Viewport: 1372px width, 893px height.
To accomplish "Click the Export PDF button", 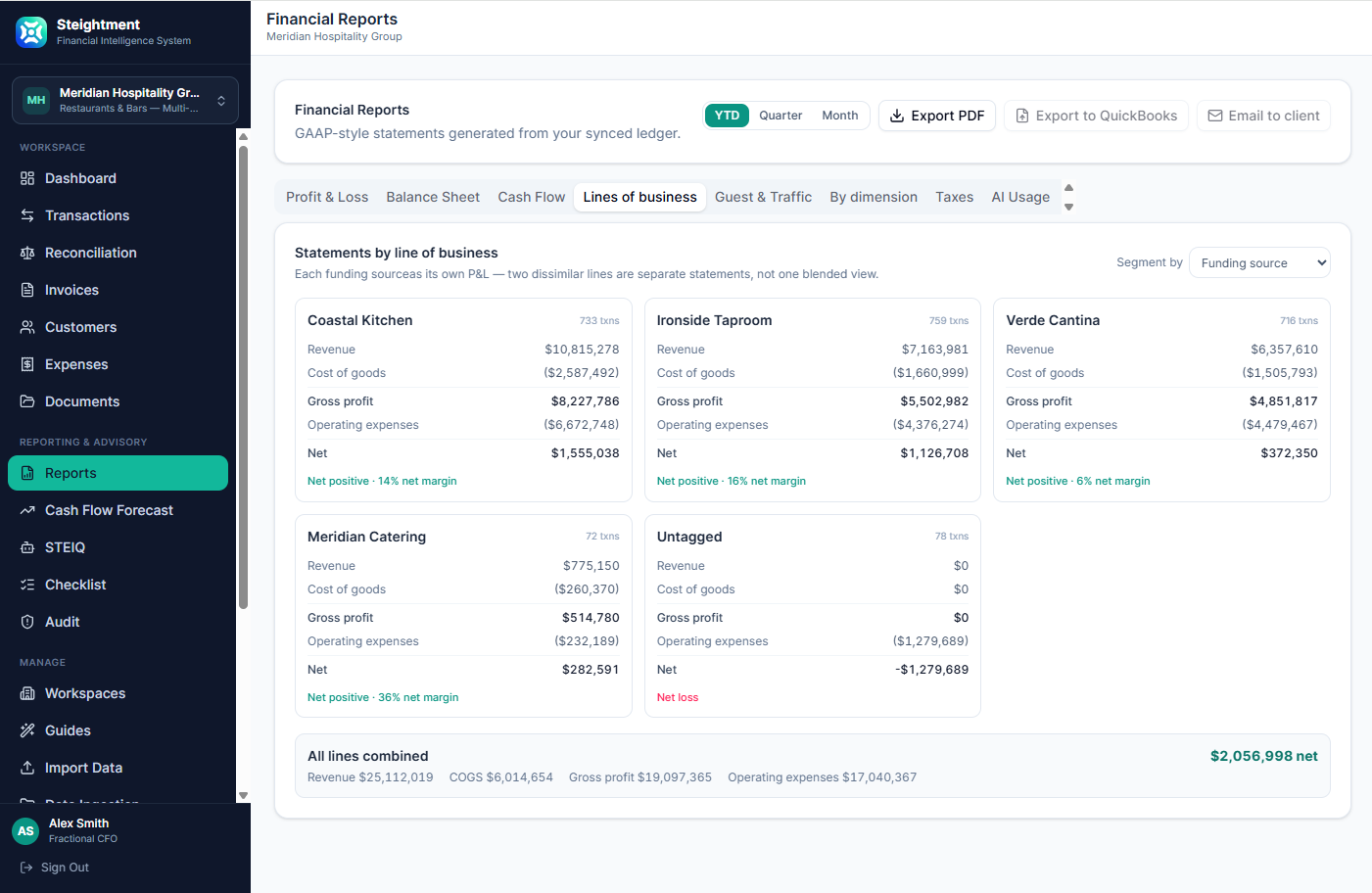I will [x=937, y=116].
